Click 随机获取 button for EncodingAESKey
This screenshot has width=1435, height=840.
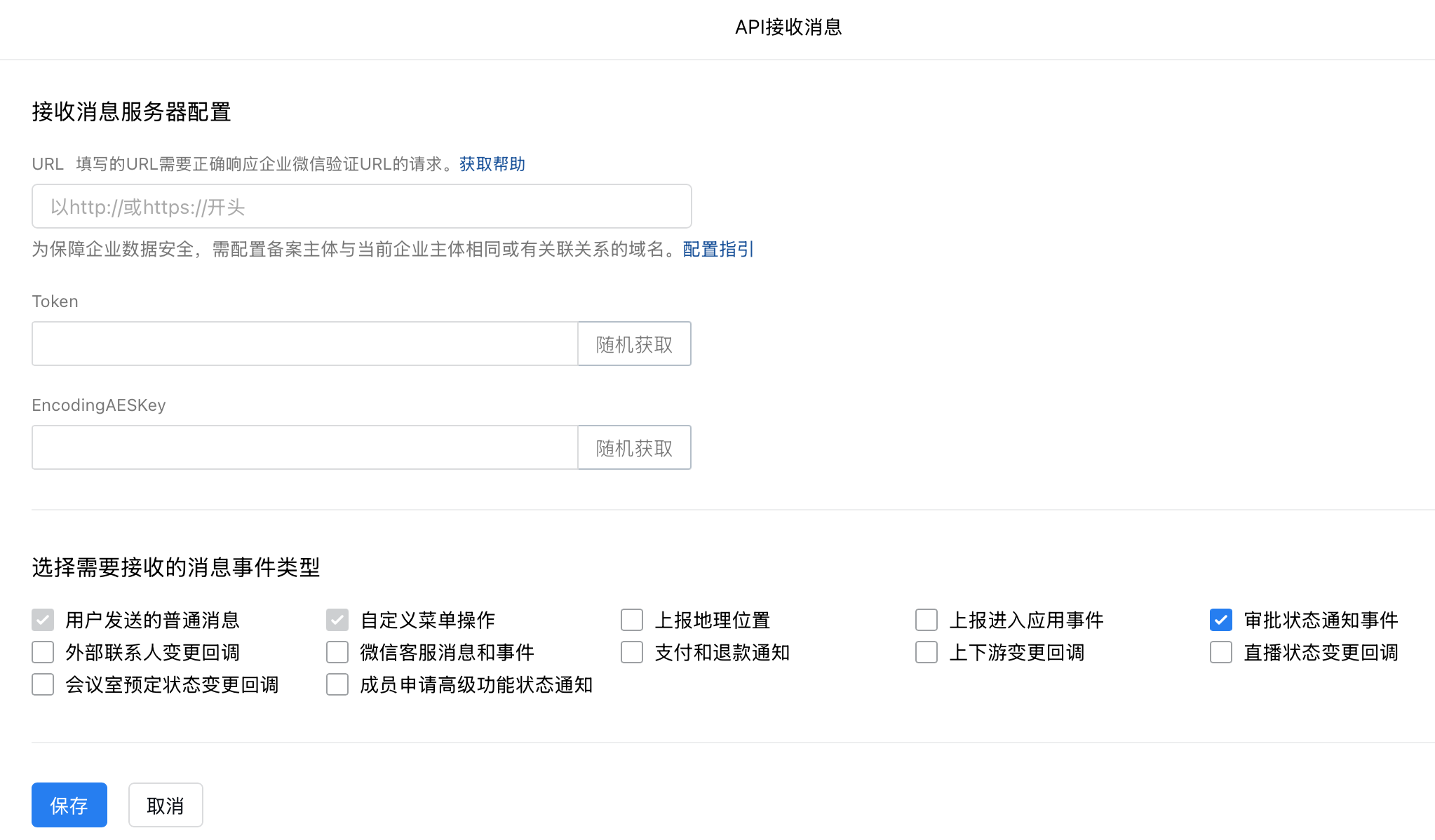coord(634,447)
